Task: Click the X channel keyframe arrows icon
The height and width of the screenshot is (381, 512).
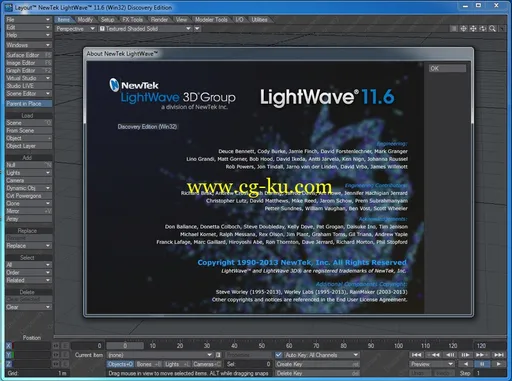Action: [x=56, y=346]
